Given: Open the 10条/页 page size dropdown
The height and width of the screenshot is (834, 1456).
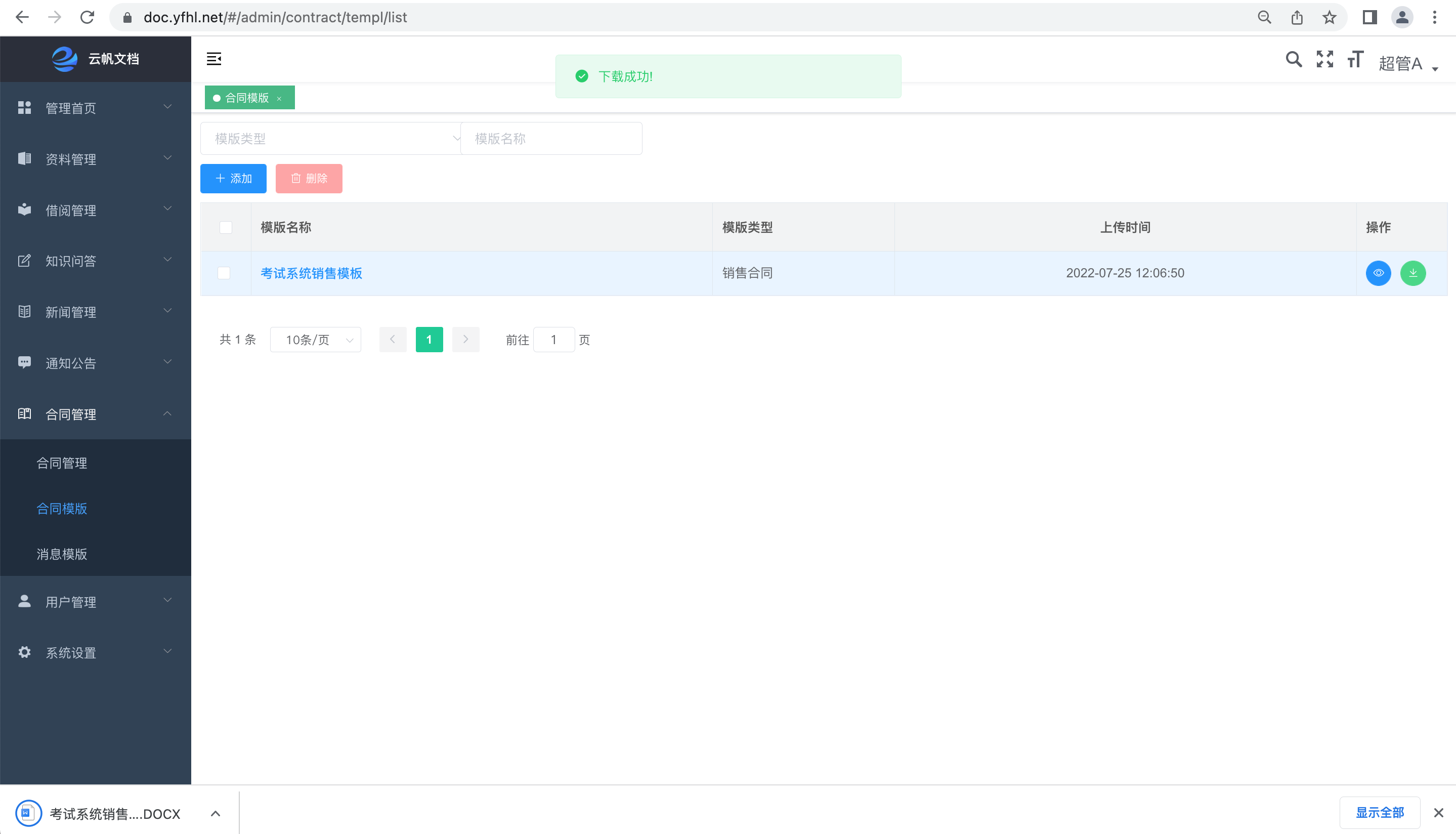Looking at the screenshot, I should 316,340.
